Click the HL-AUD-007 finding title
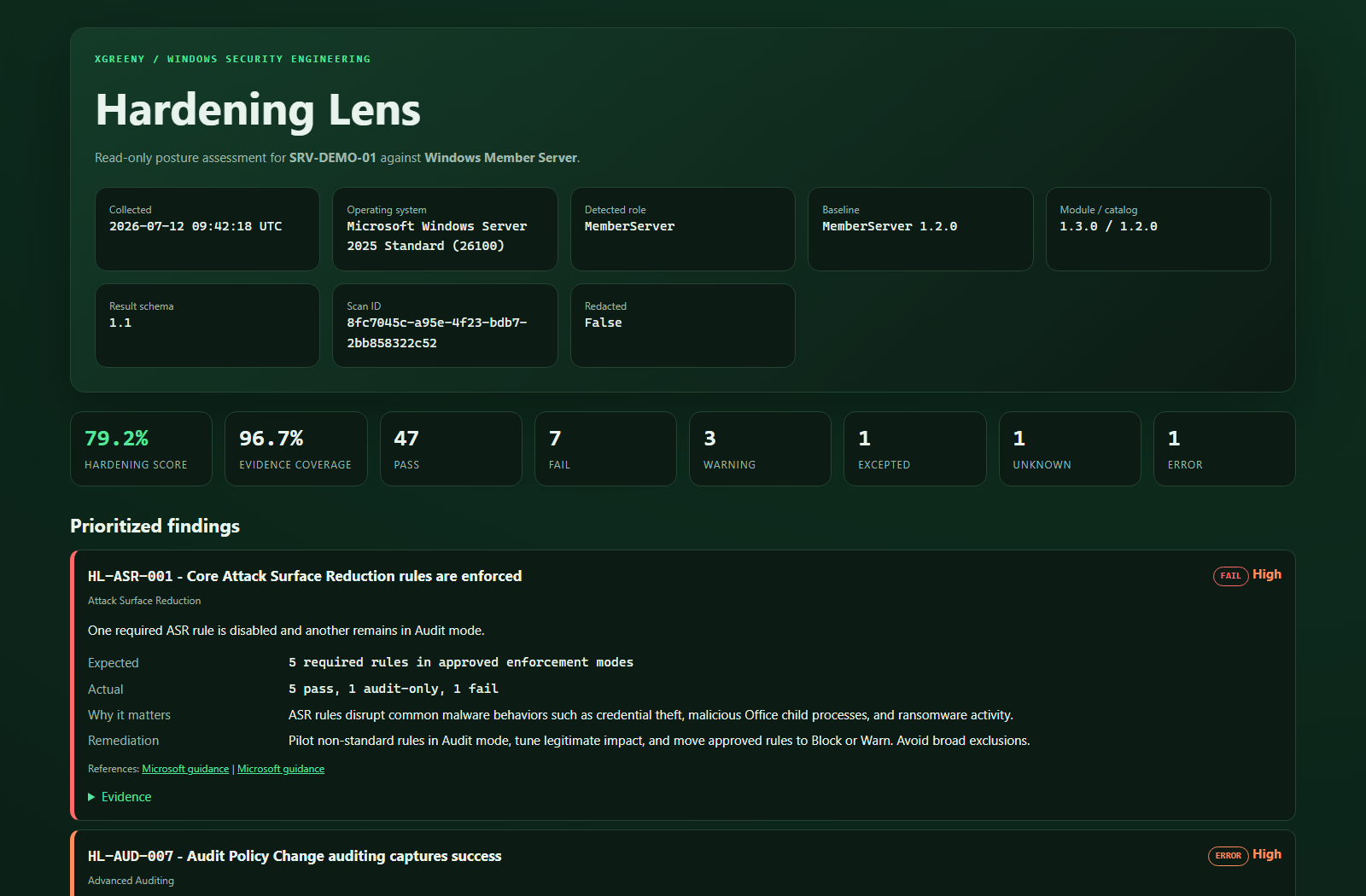The image size is (1366, 896). click(295, 856)
